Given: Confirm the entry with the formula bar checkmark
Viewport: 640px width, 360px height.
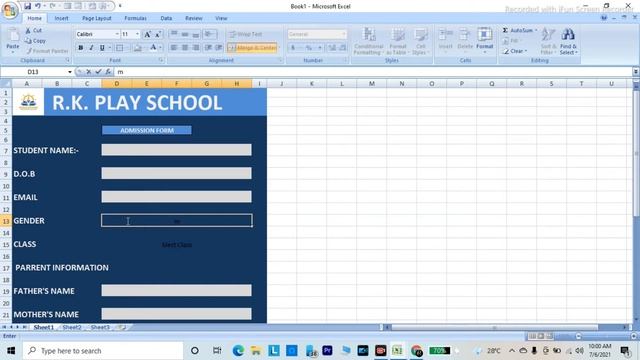Looking at the screenshot, I should [x=98, y=72].
